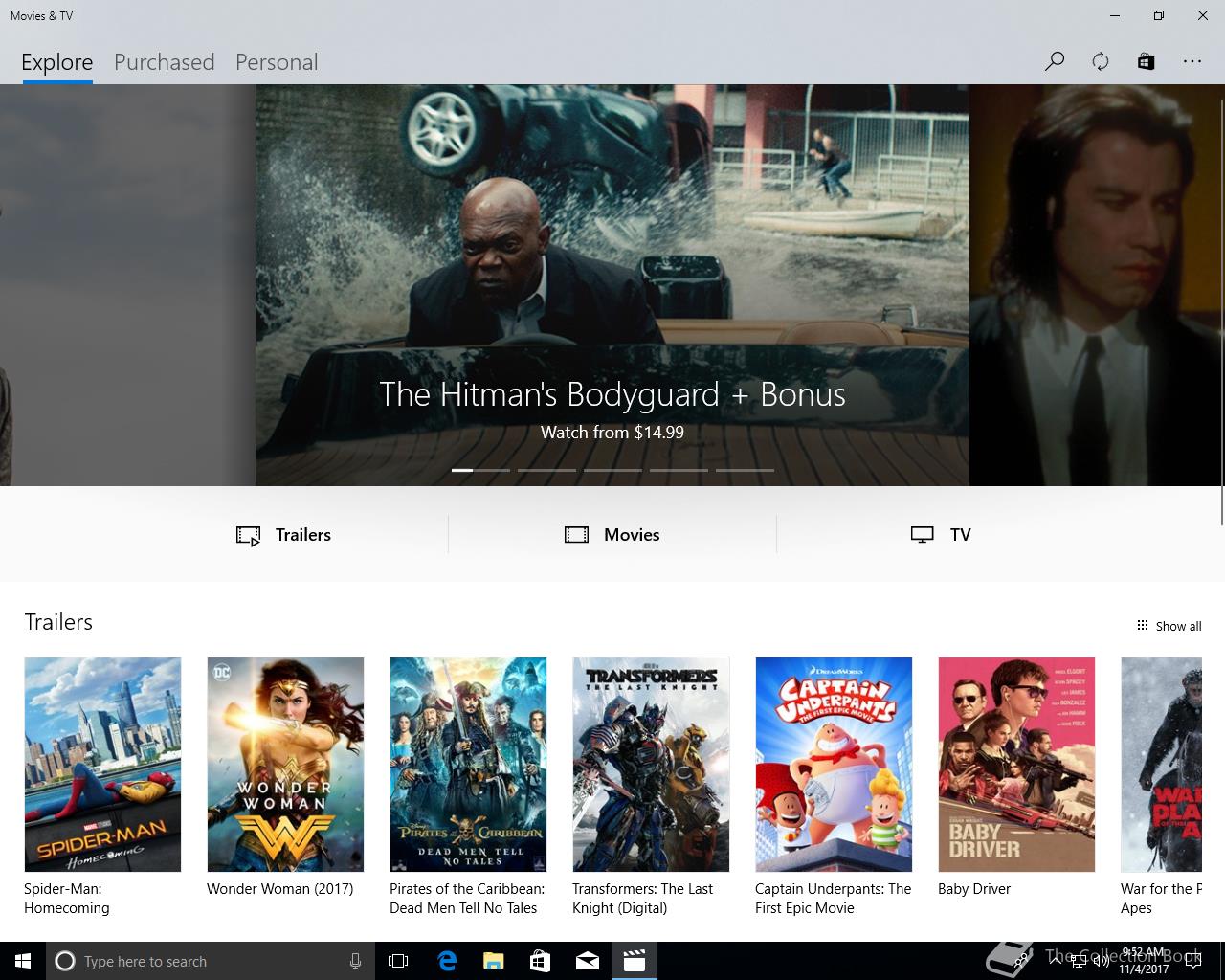Click the Show all grid icon
1225x980 pixels.
[1142, 626]
